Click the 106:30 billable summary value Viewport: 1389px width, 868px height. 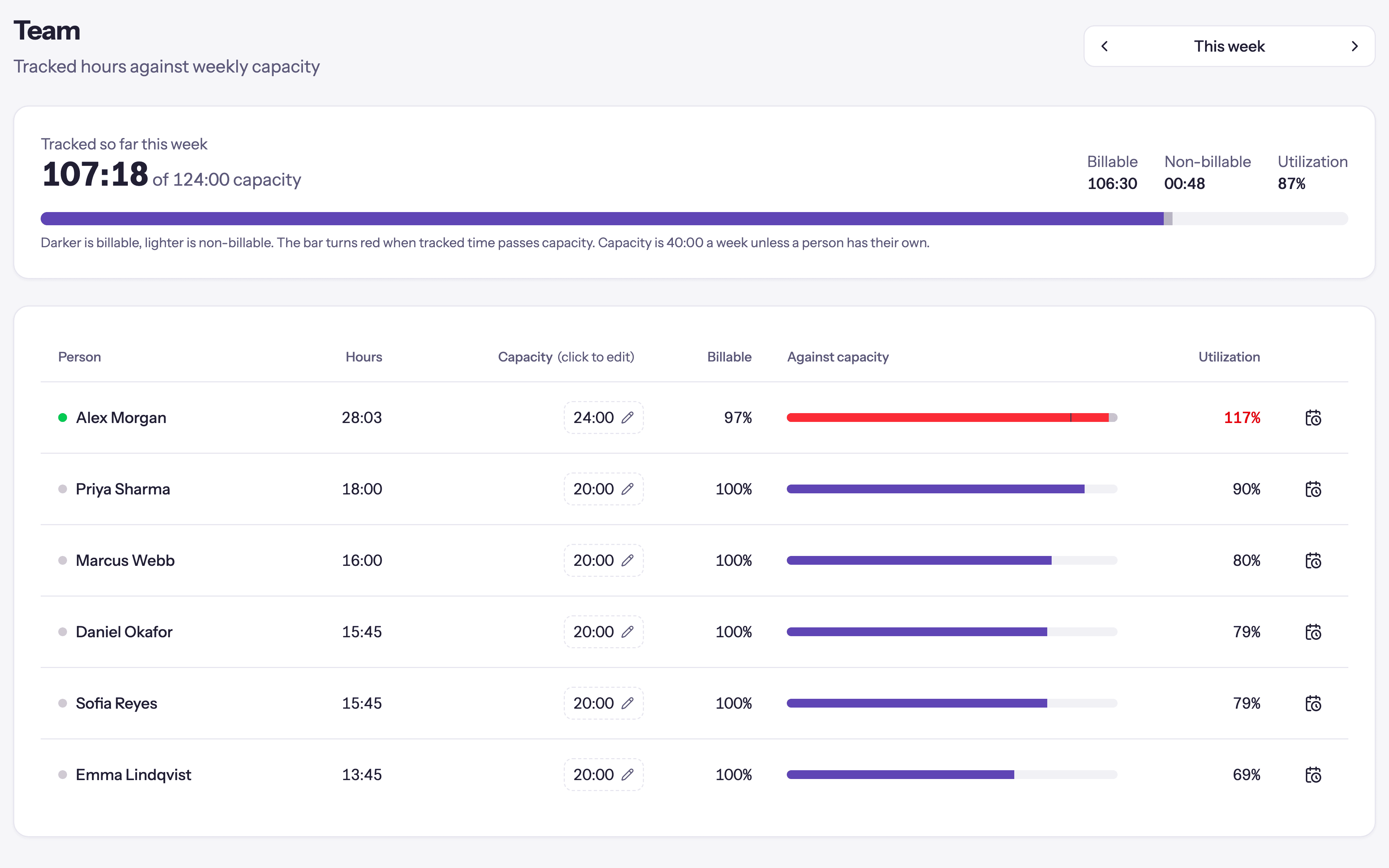click(x=1112, y=184)
